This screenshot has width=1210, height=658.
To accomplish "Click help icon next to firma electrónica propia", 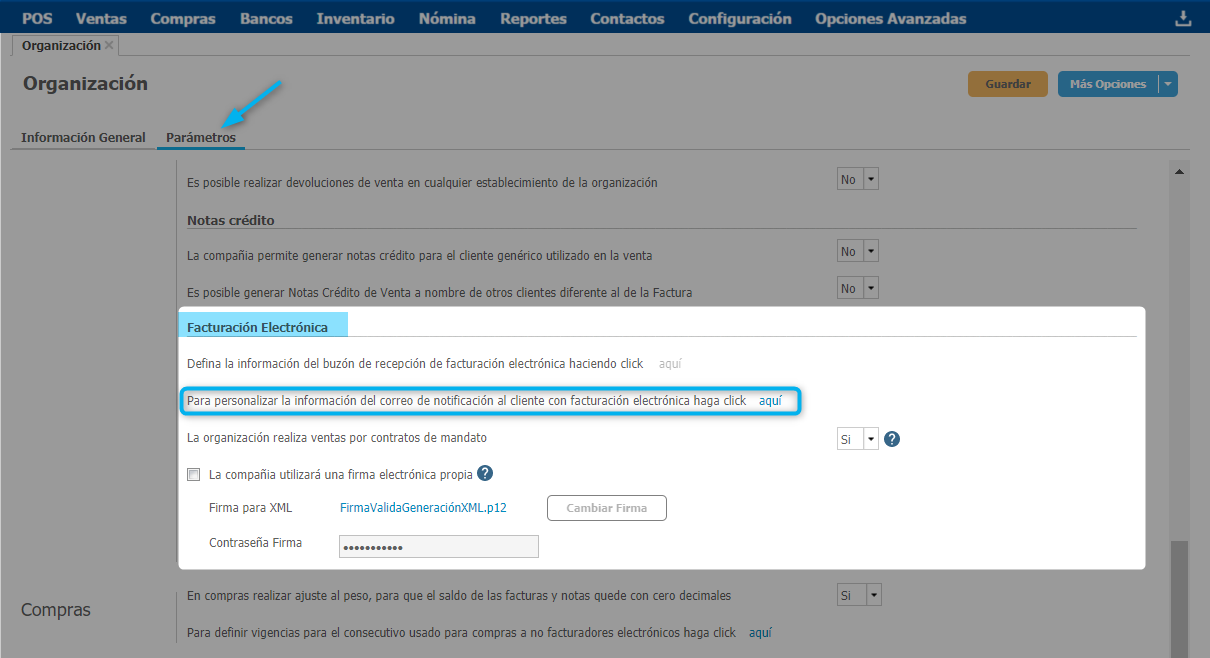I will [x=486, y=474].
